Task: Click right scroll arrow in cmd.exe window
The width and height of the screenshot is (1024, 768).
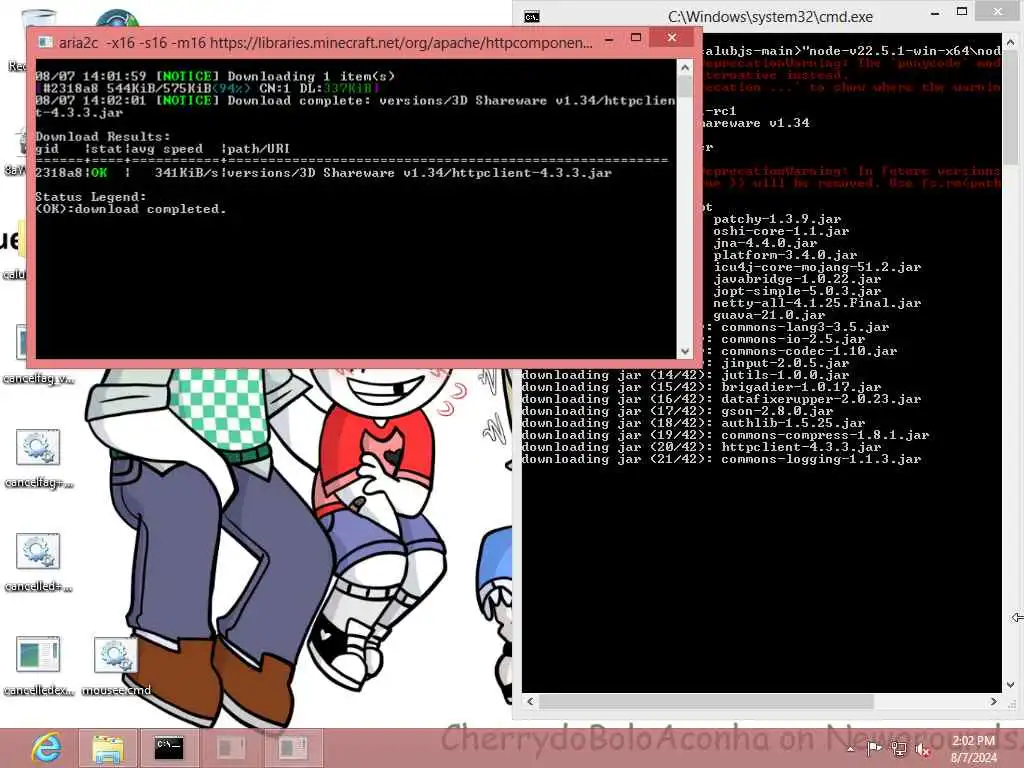Action: 993,701
